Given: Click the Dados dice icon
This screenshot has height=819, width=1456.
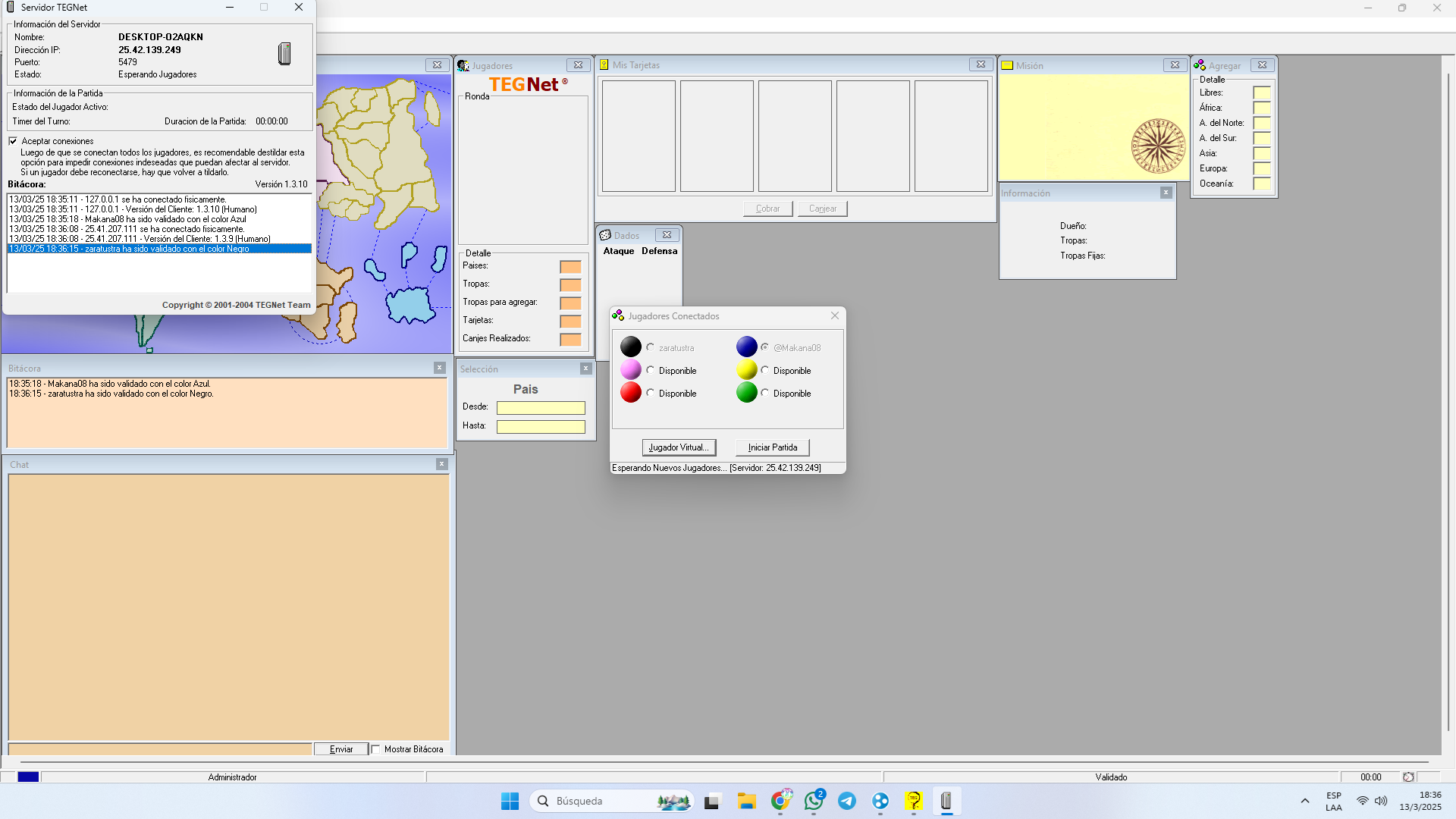Looking at the screenshot, I should 605,235.
